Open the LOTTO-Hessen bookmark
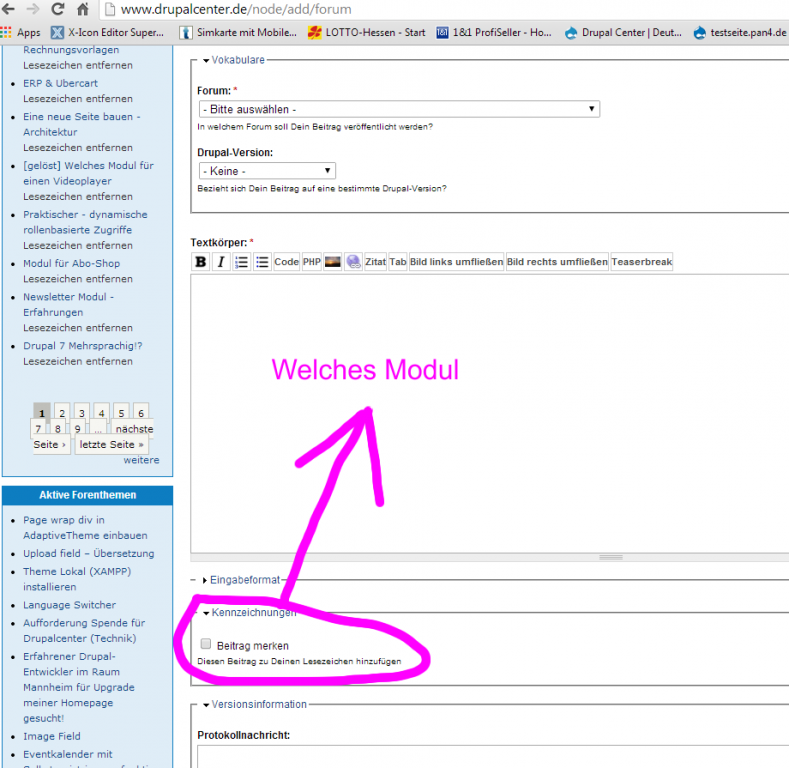This screenshot has height=768, width=789. [367, 32]
